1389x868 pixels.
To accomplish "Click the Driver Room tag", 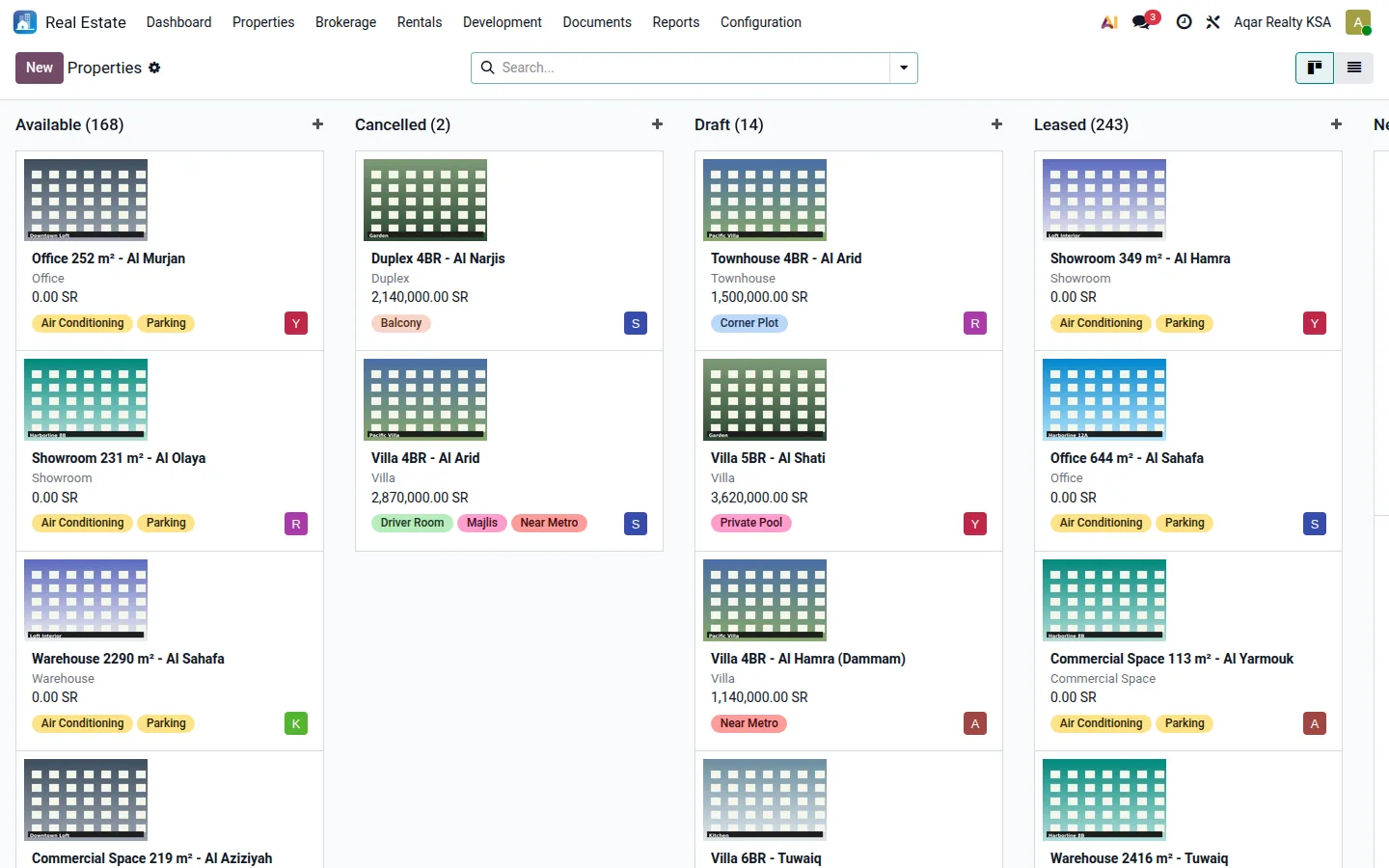I will (x=412, y=523).
